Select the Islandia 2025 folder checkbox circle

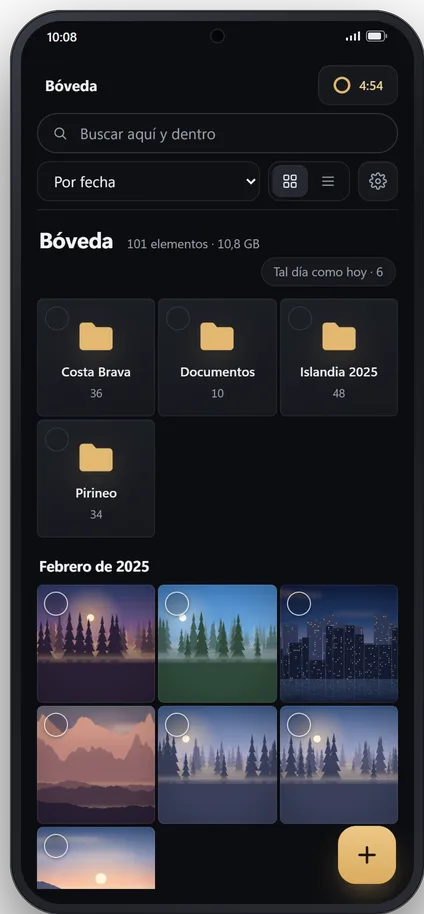(299, 318)
